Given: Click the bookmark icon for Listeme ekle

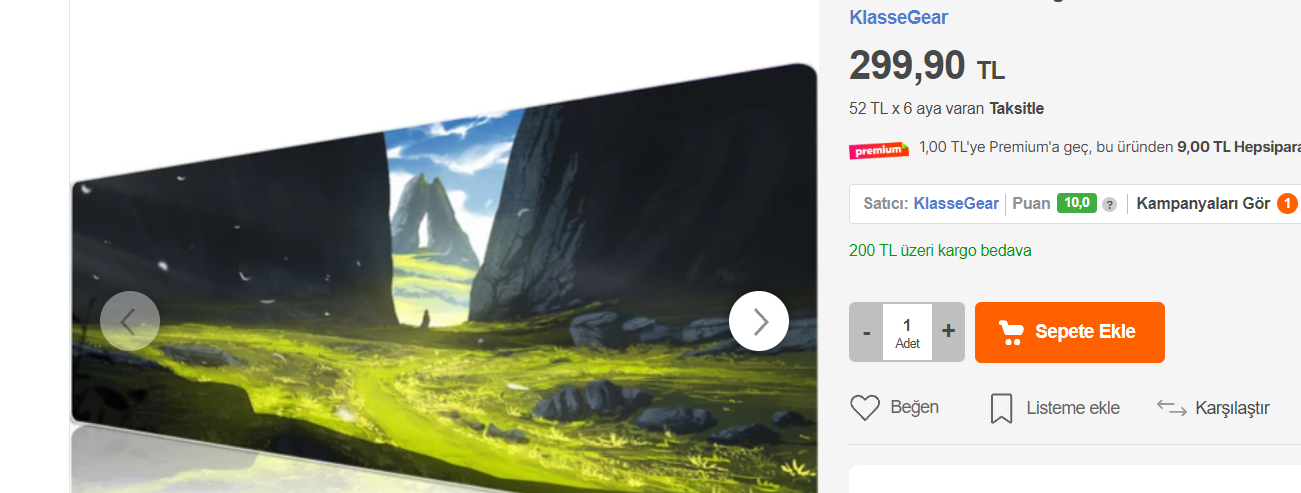Looking at the screenshot, I should click(1001, 408).
